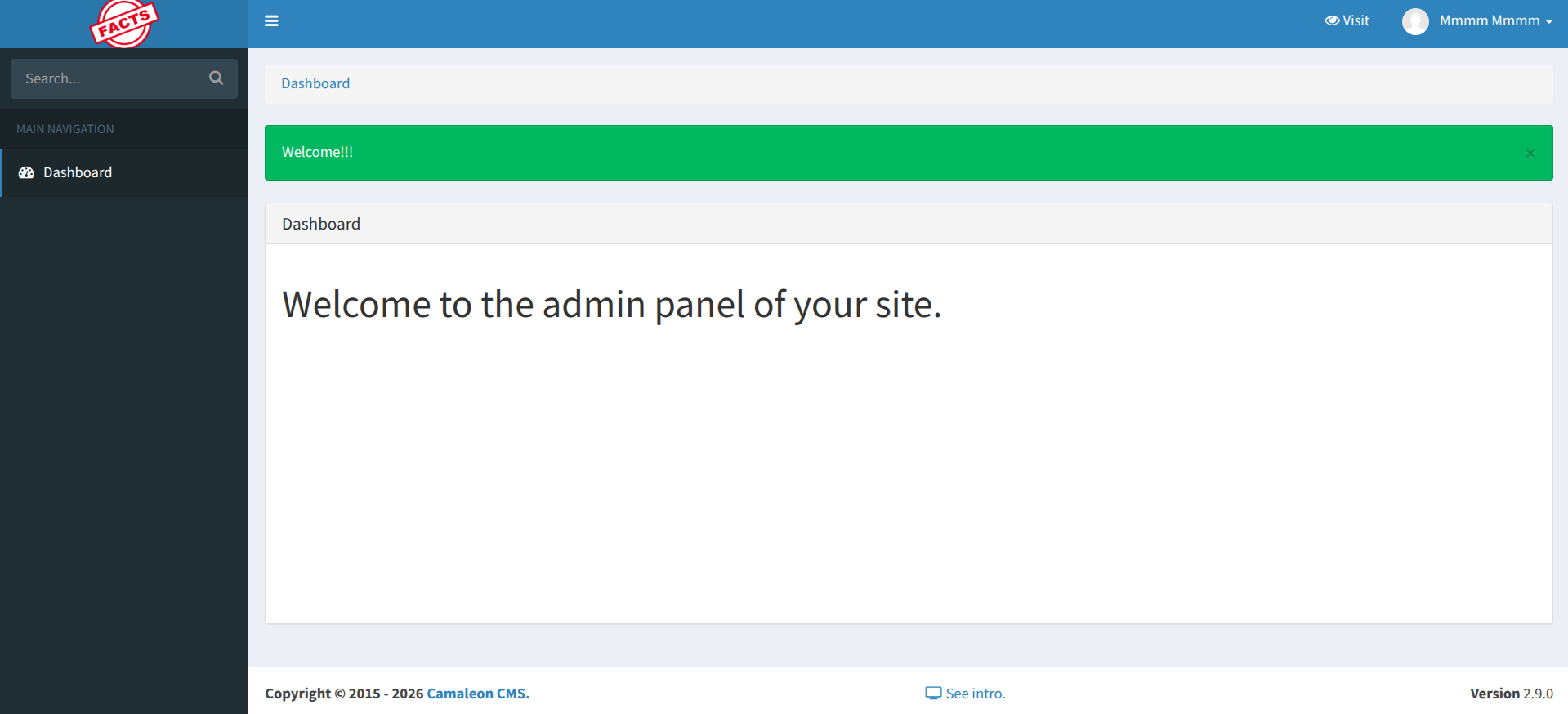
Task: Click the monitor icon near See intro
Action: tap(933, 694)
